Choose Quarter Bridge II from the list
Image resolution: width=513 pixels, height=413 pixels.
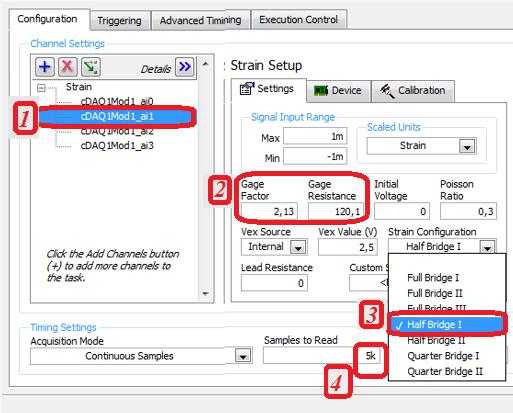445,371
